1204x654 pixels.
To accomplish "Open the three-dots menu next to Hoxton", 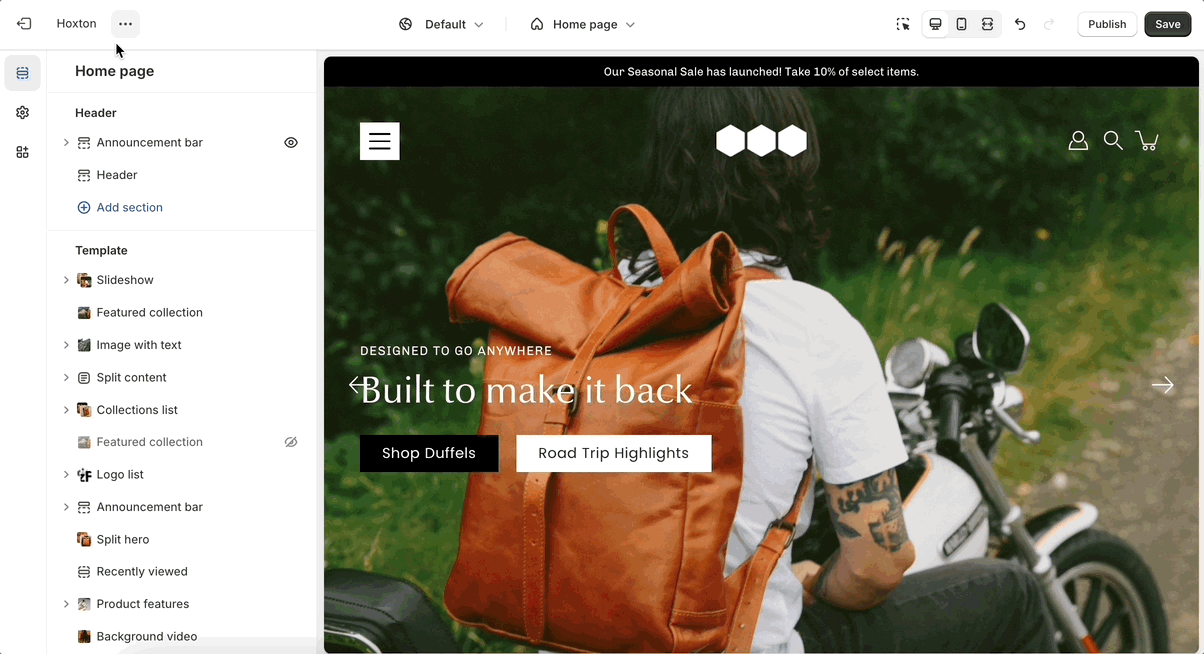I will click(125, 24).
